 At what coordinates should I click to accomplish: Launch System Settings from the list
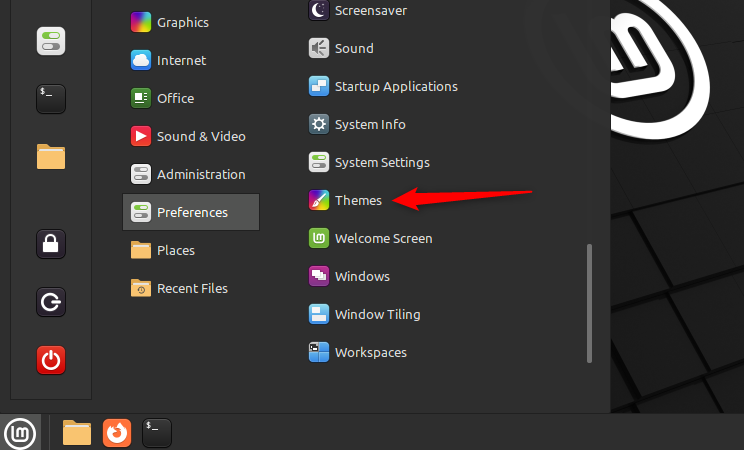(381, 163)
